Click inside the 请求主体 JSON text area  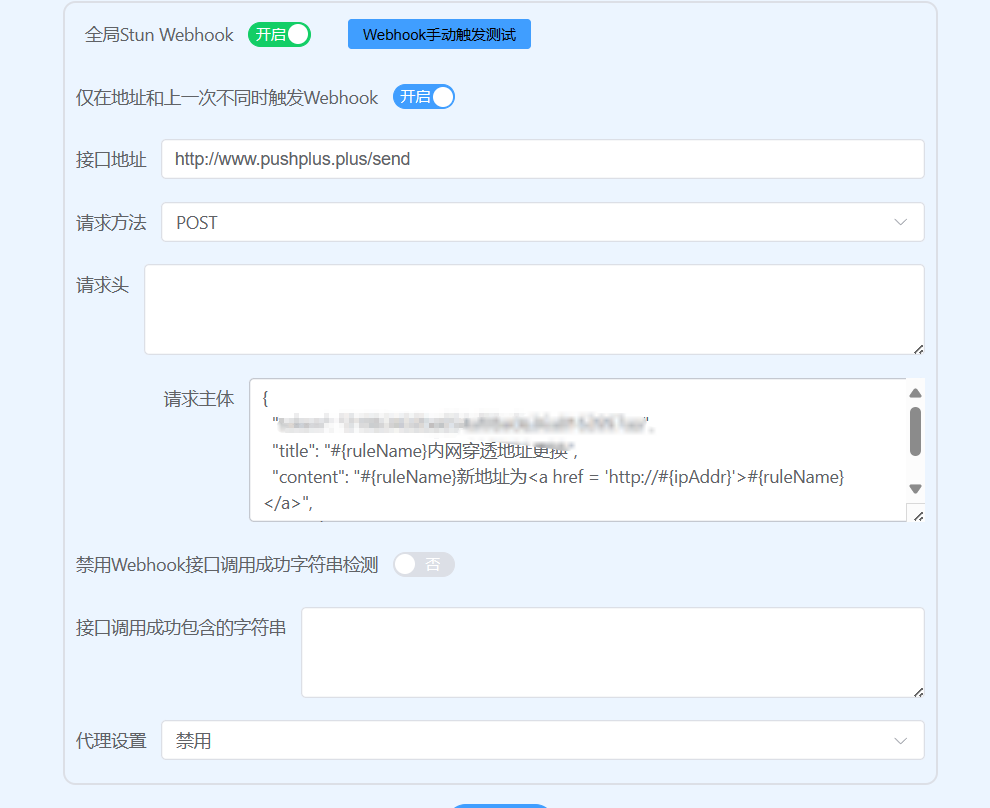point(578,450)
